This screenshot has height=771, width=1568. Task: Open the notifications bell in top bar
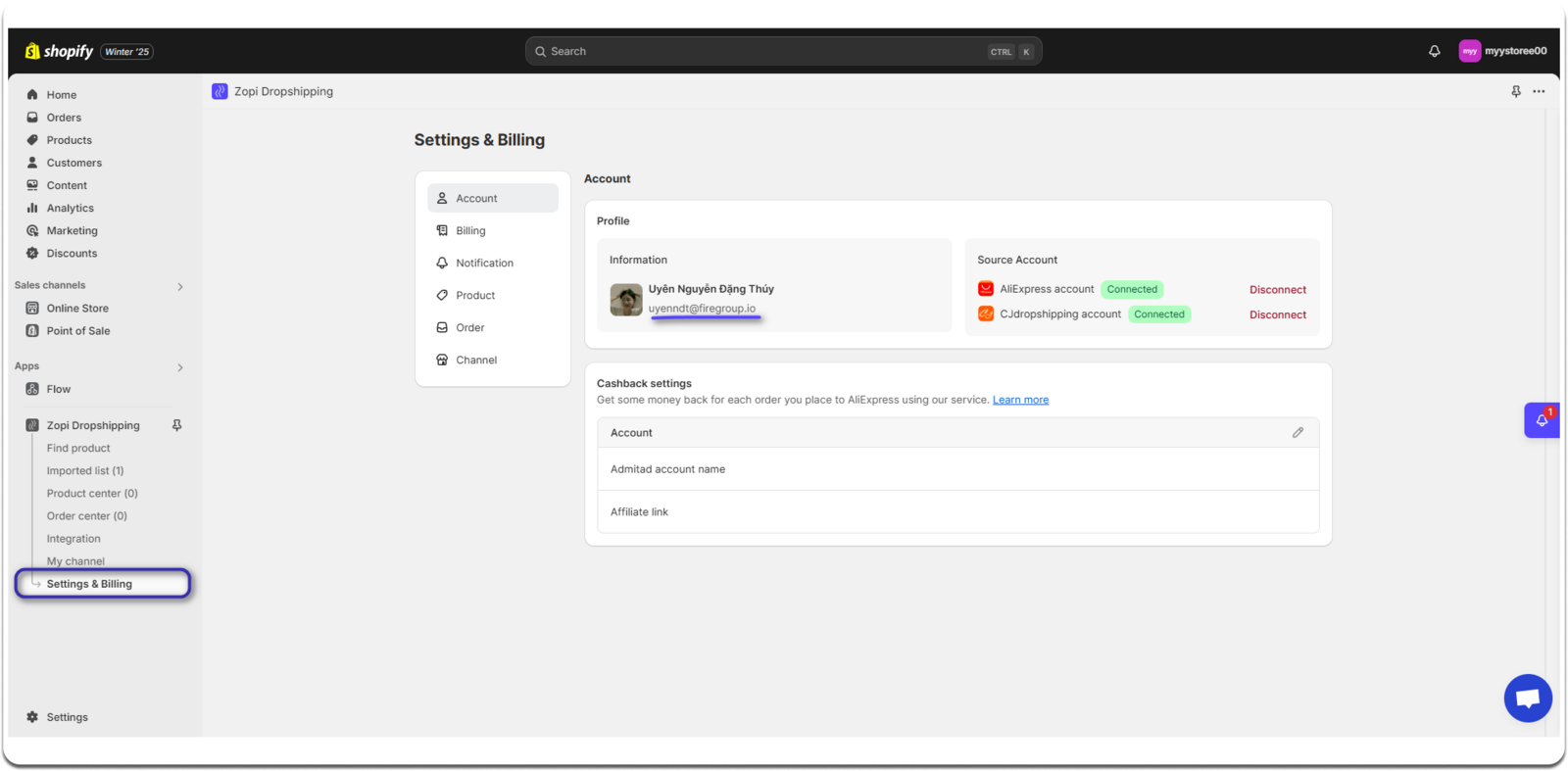[1434, 51]
